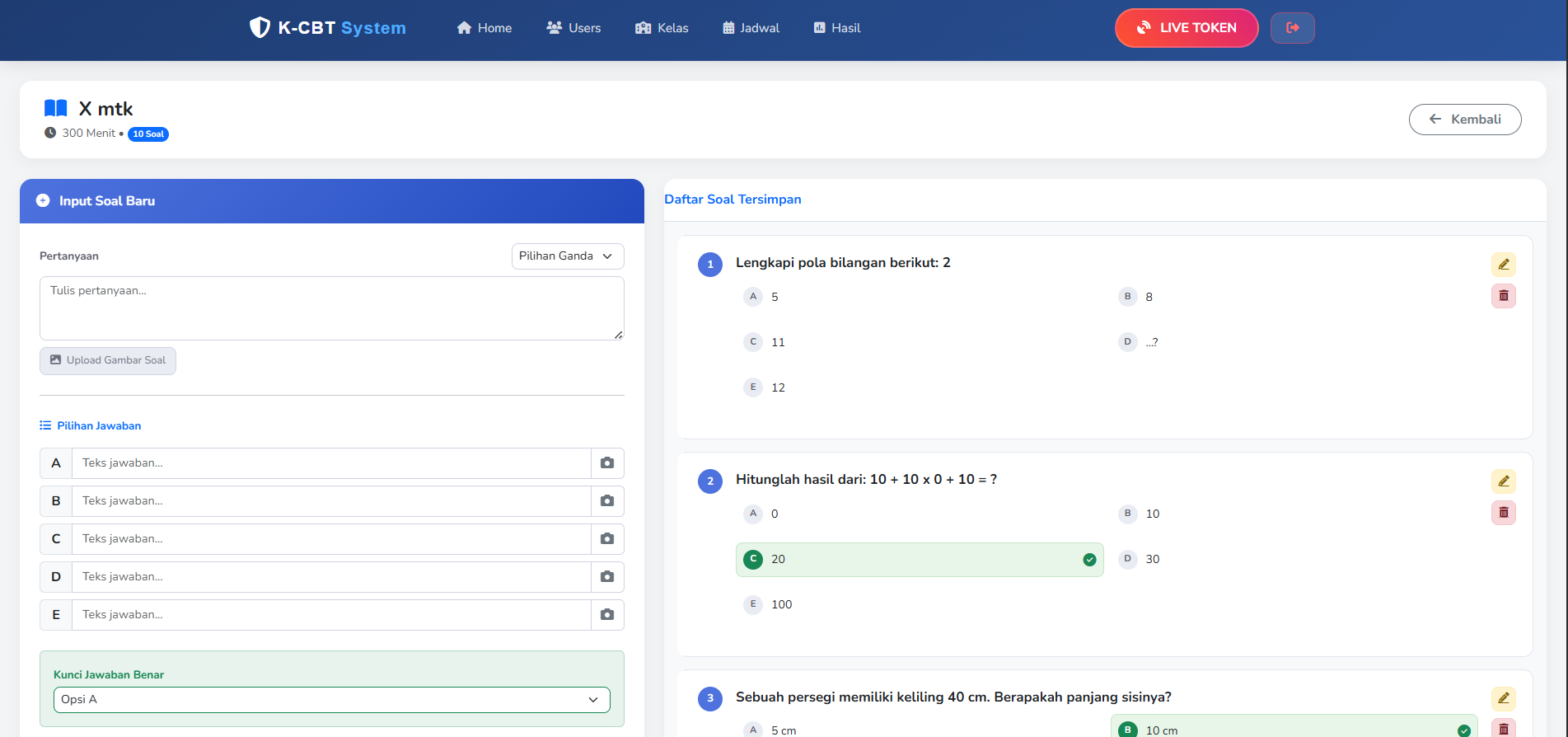Open the Jadwal menu
This screenshot has height=737, width=1568.
(x=751, y=28)
